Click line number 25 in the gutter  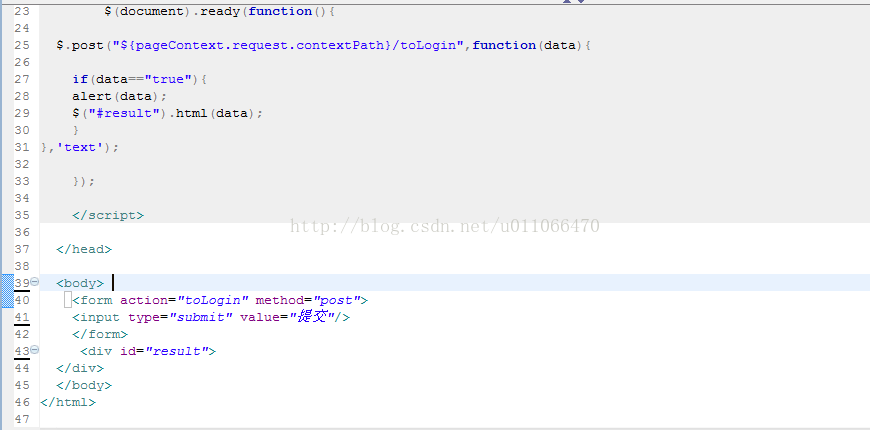22,45
